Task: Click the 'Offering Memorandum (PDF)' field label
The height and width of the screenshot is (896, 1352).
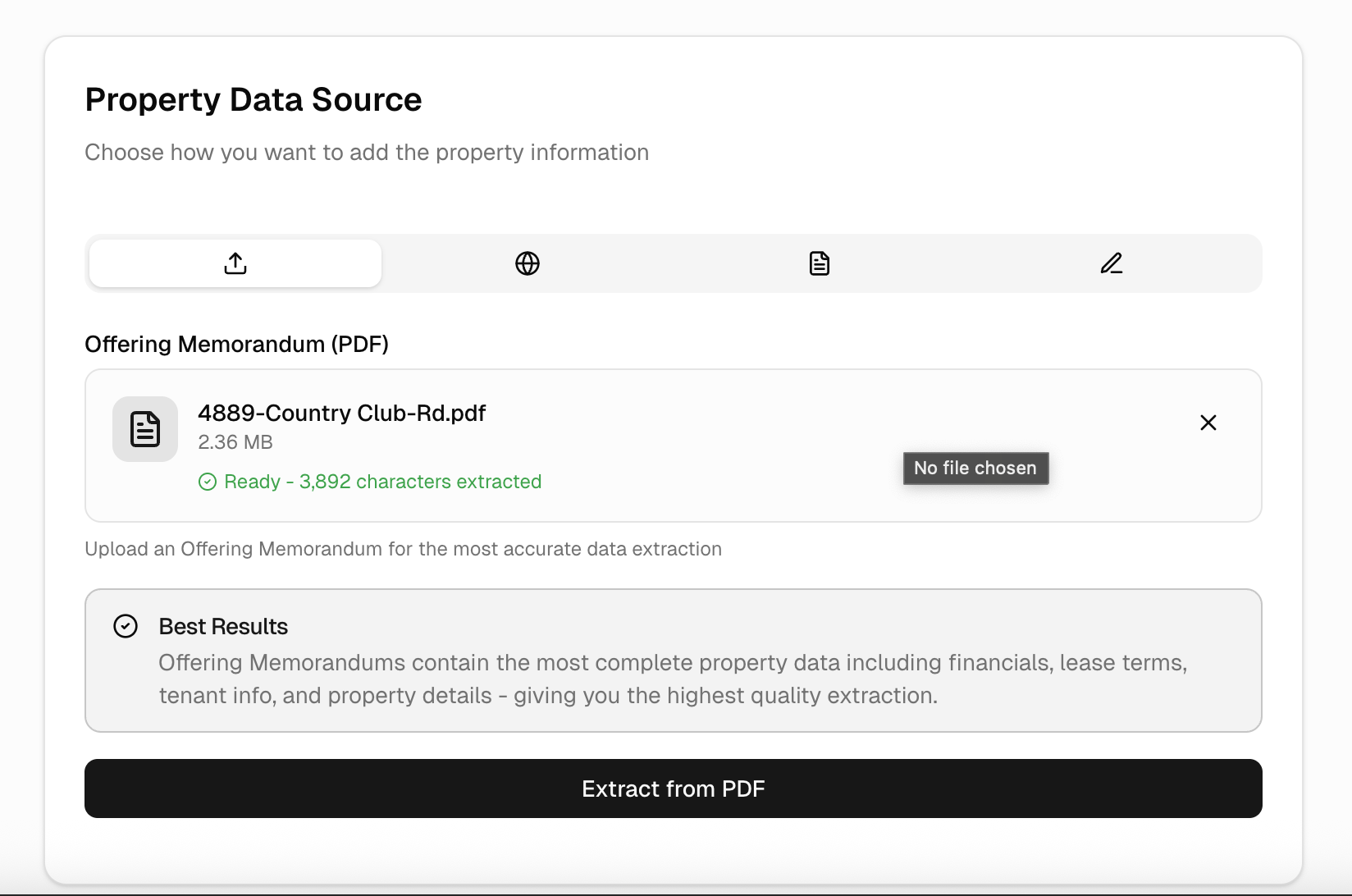Action: point(236,344)
